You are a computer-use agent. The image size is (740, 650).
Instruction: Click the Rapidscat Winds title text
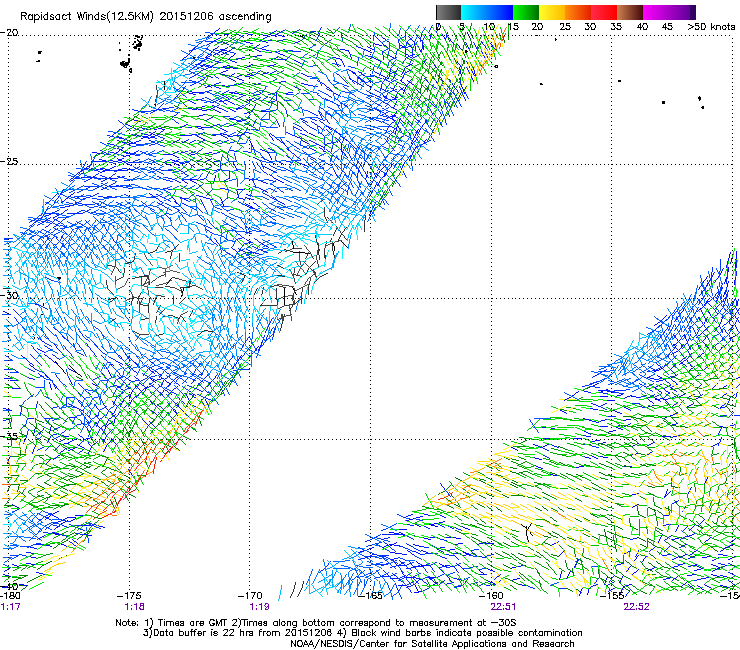click(x=145, y=17)
